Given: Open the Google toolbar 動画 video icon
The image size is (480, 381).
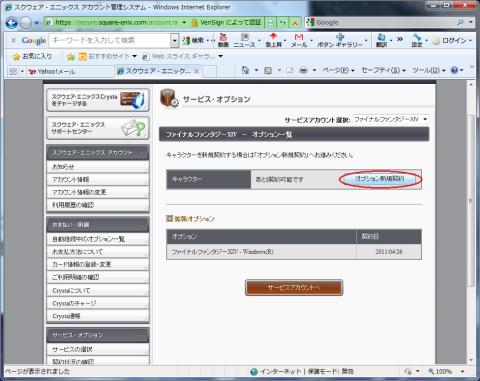Looking at the screenshot, I should 223,40.
